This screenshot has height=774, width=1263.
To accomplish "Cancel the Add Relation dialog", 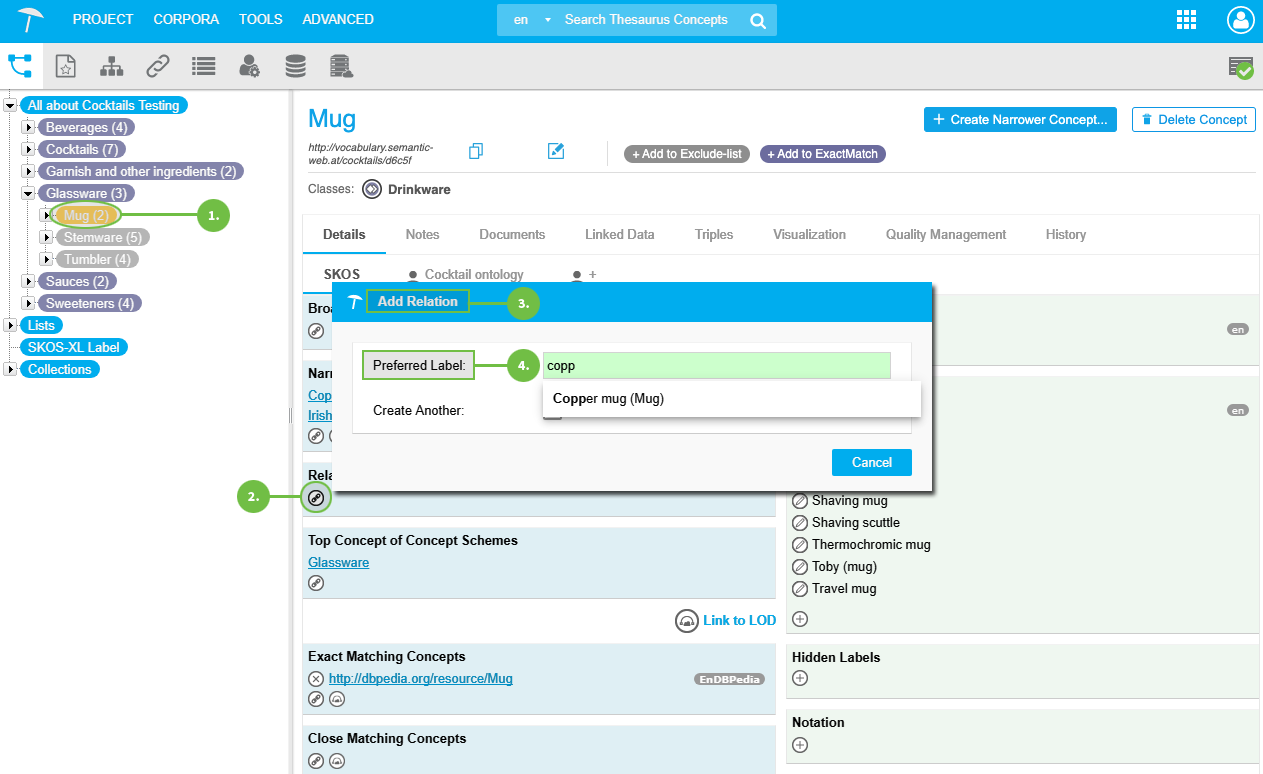I will tap(871, 462).
